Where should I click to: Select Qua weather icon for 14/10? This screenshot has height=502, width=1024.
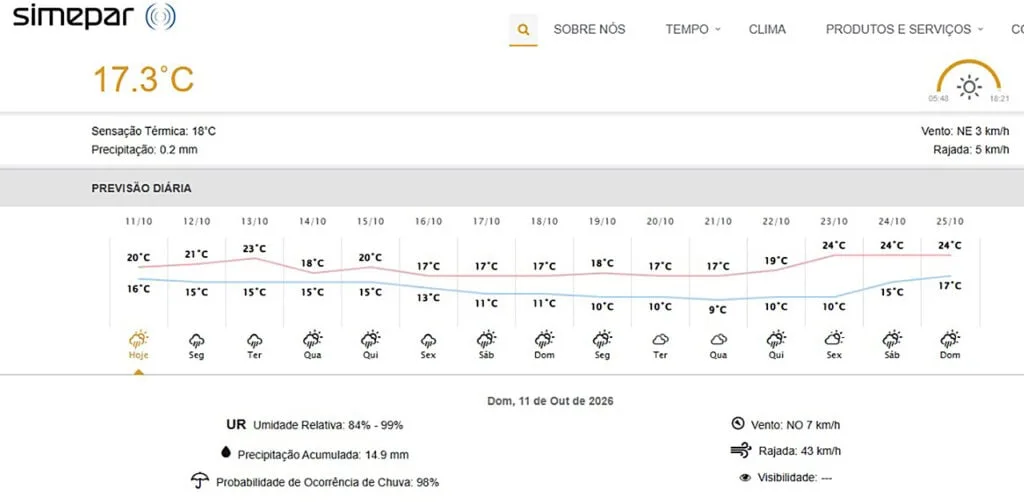[312, 339]
